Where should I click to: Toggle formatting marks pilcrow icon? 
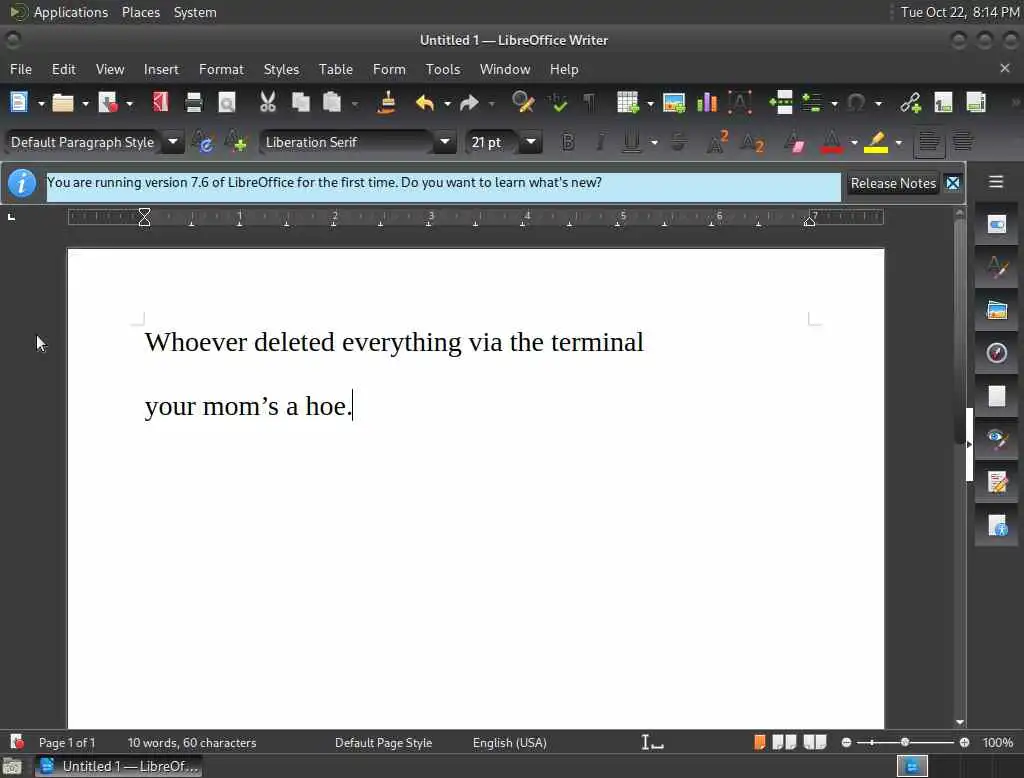tap(589, 103)
